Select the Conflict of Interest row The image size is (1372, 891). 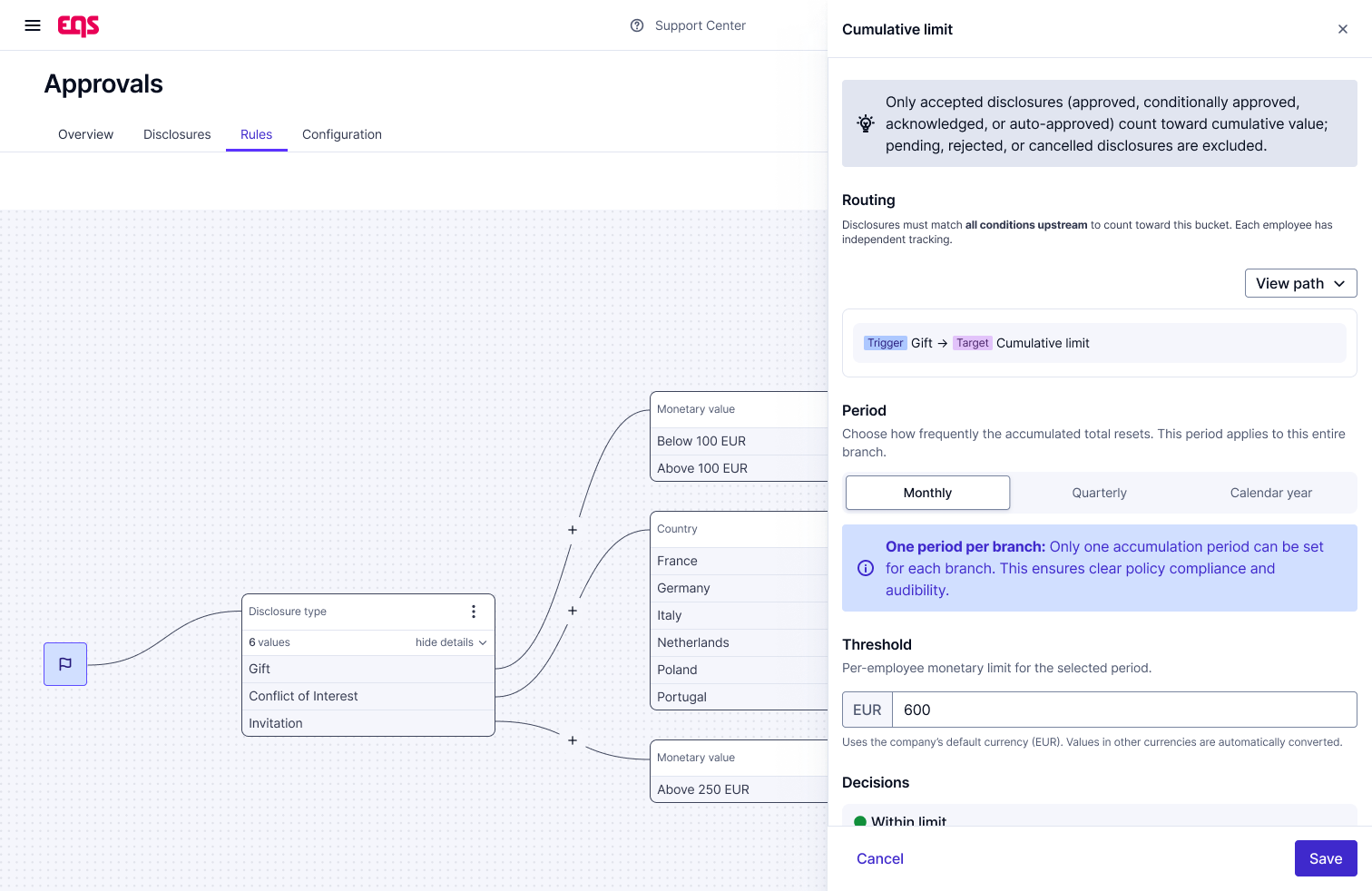click(x=368, y=696)
